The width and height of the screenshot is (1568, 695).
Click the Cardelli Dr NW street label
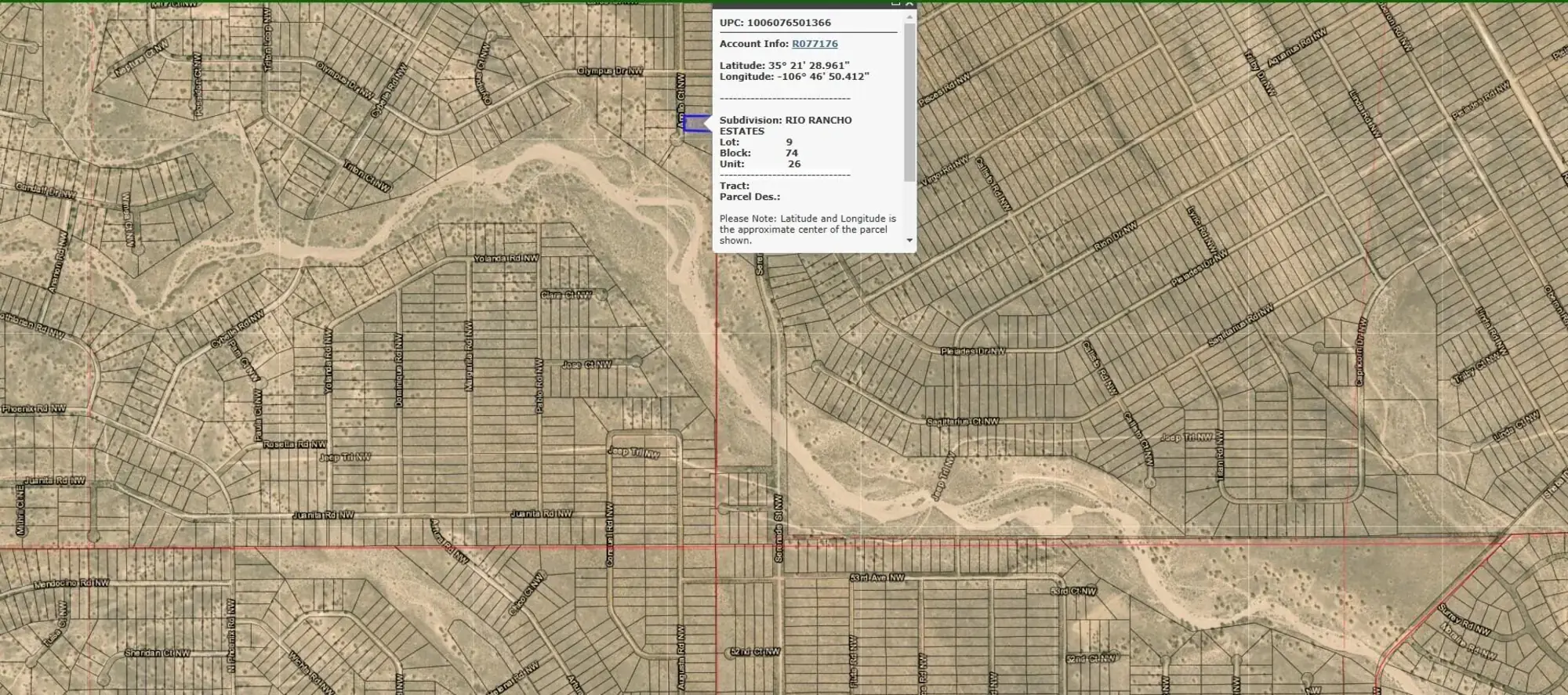[x=46, y=190]
